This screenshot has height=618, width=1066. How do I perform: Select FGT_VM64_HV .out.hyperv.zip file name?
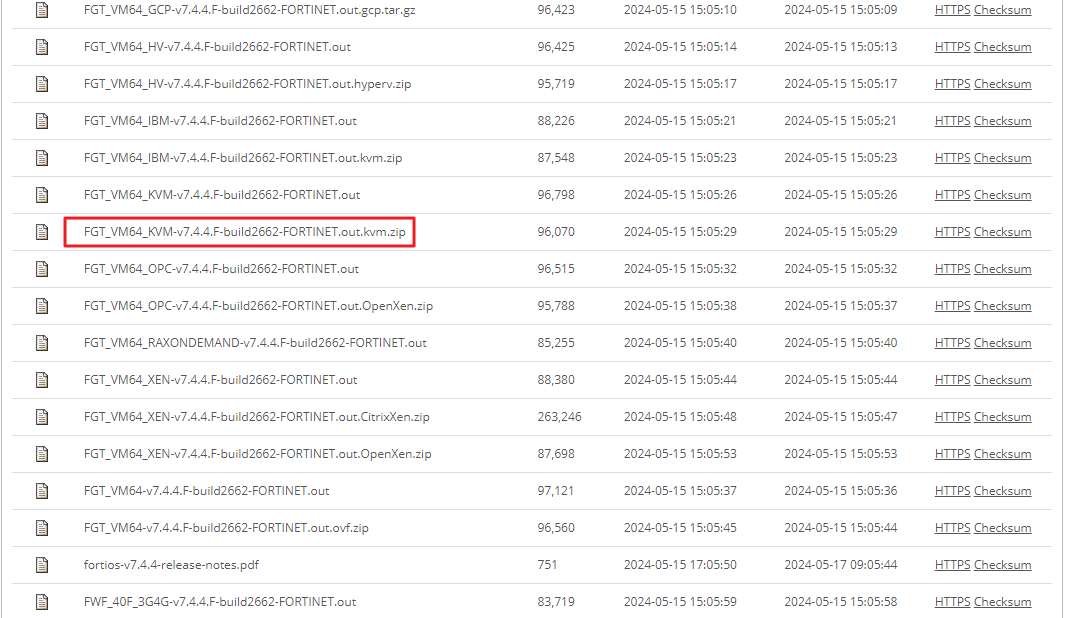[x=247, y=84]
